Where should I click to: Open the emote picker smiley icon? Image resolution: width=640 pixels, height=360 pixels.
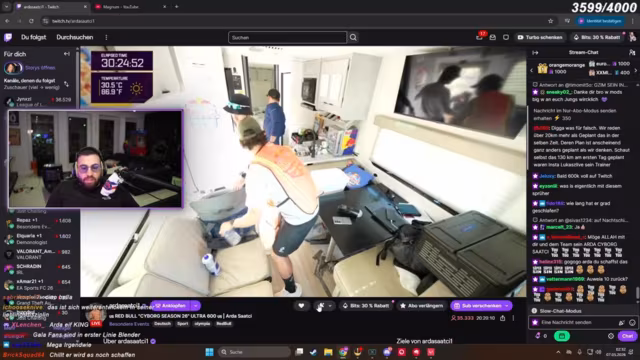point(632,322)
